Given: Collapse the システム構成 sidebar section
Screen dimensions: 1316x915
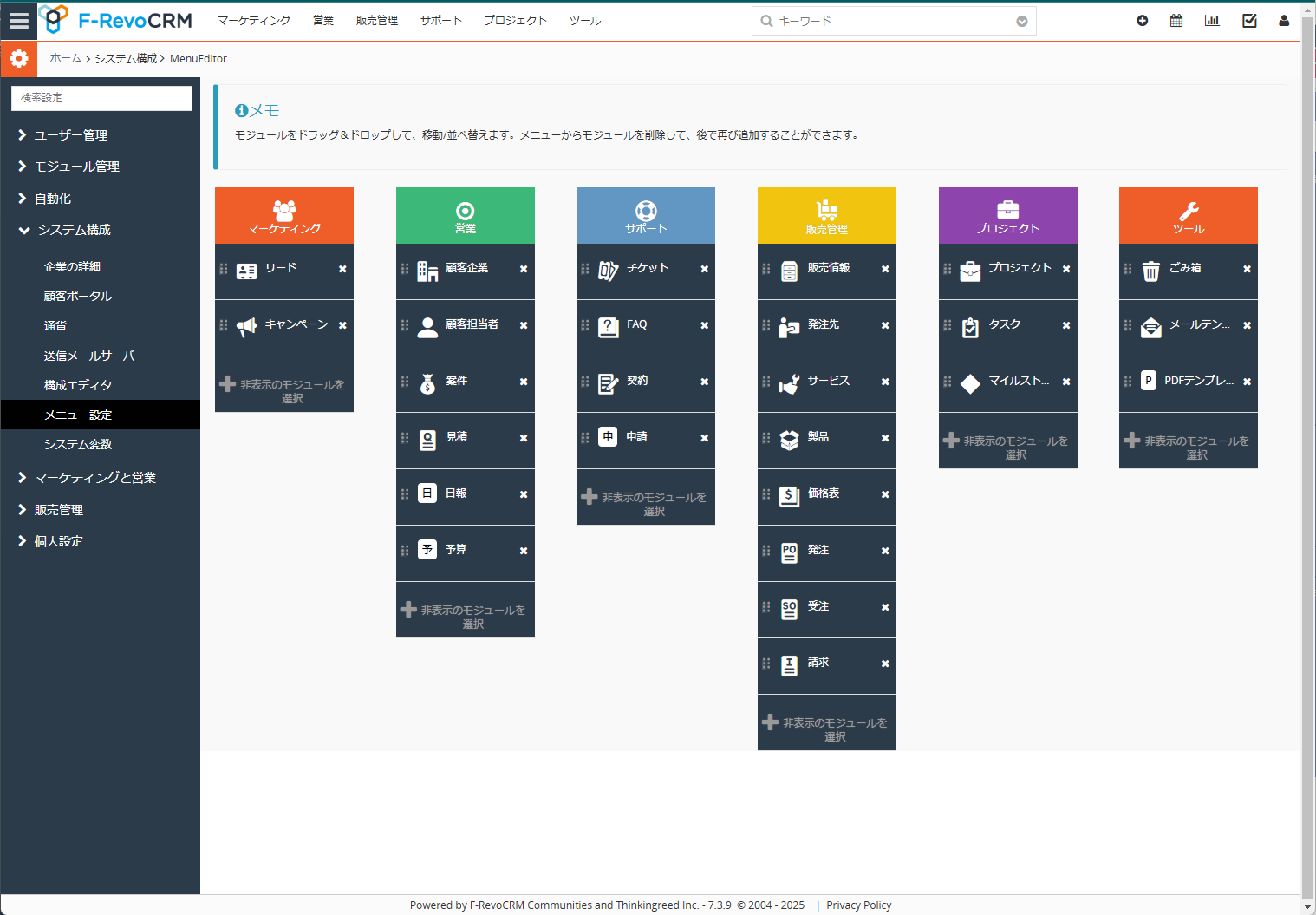Looking at the screenshot, I should [73, 230].
